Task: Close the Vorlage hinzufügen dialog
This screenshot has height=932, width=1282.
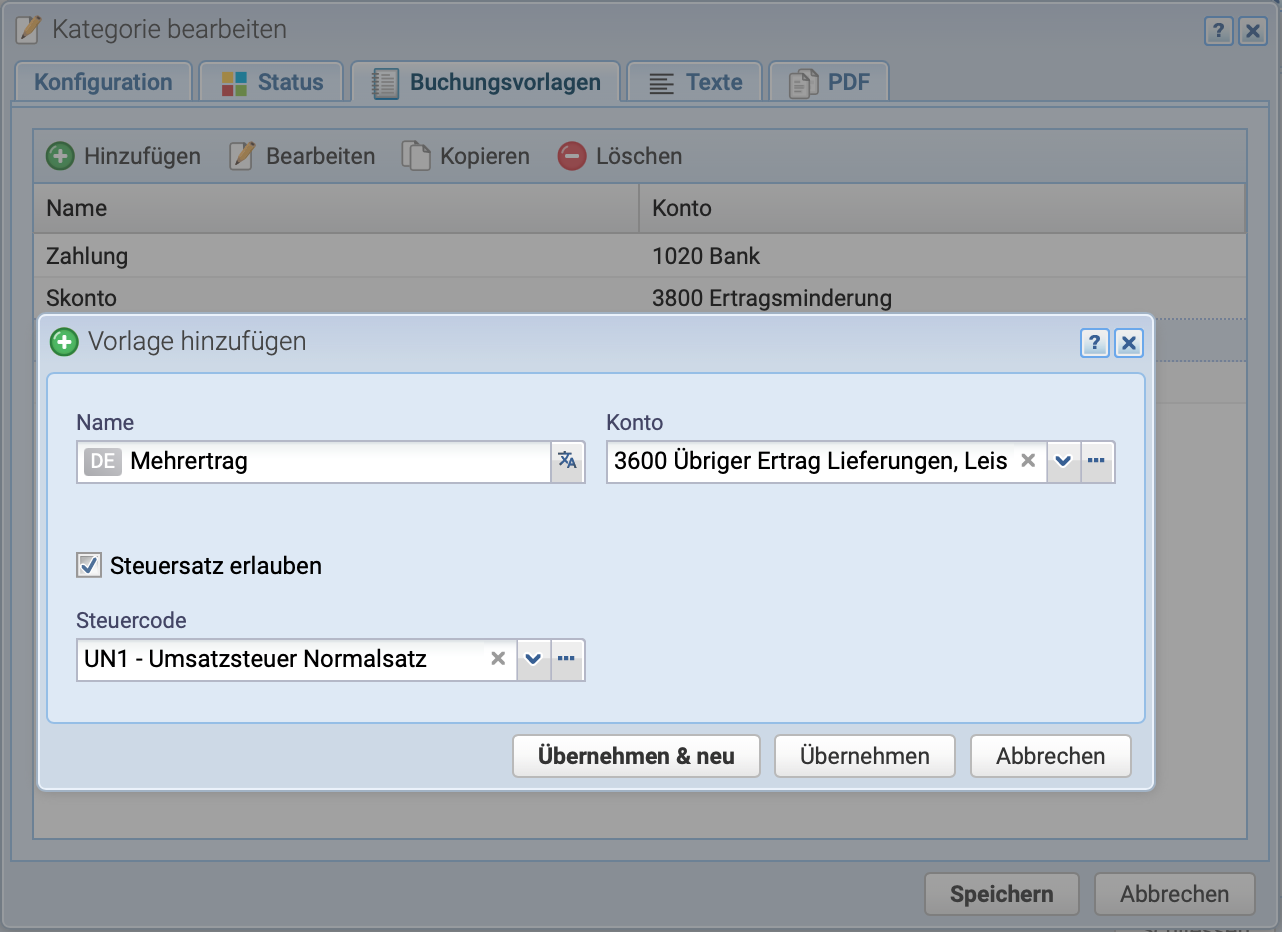Action: pyautogui.click(x=1128, y=343)
